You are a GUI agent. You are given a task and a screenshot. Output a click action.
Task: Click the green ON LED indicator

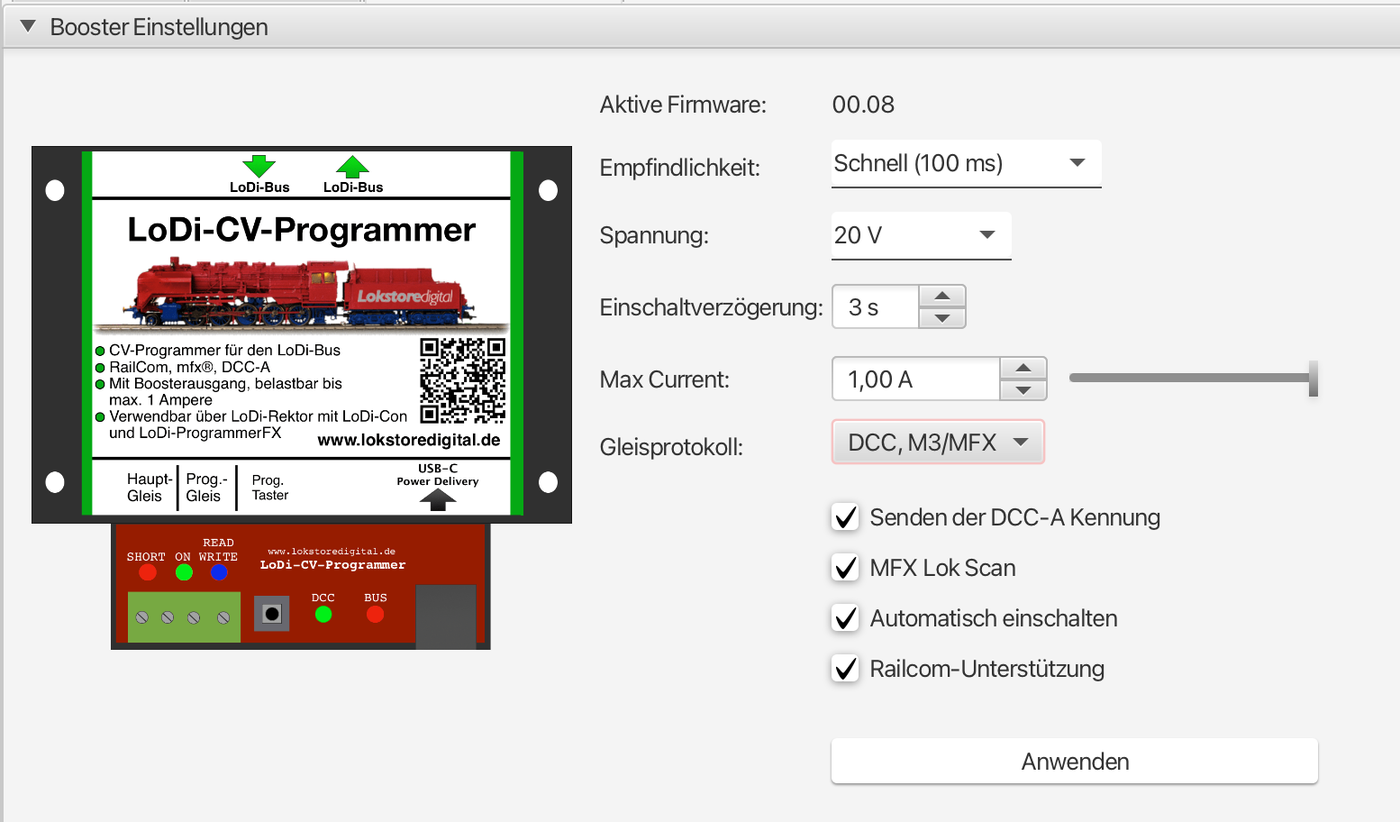[x=183, y=573]
